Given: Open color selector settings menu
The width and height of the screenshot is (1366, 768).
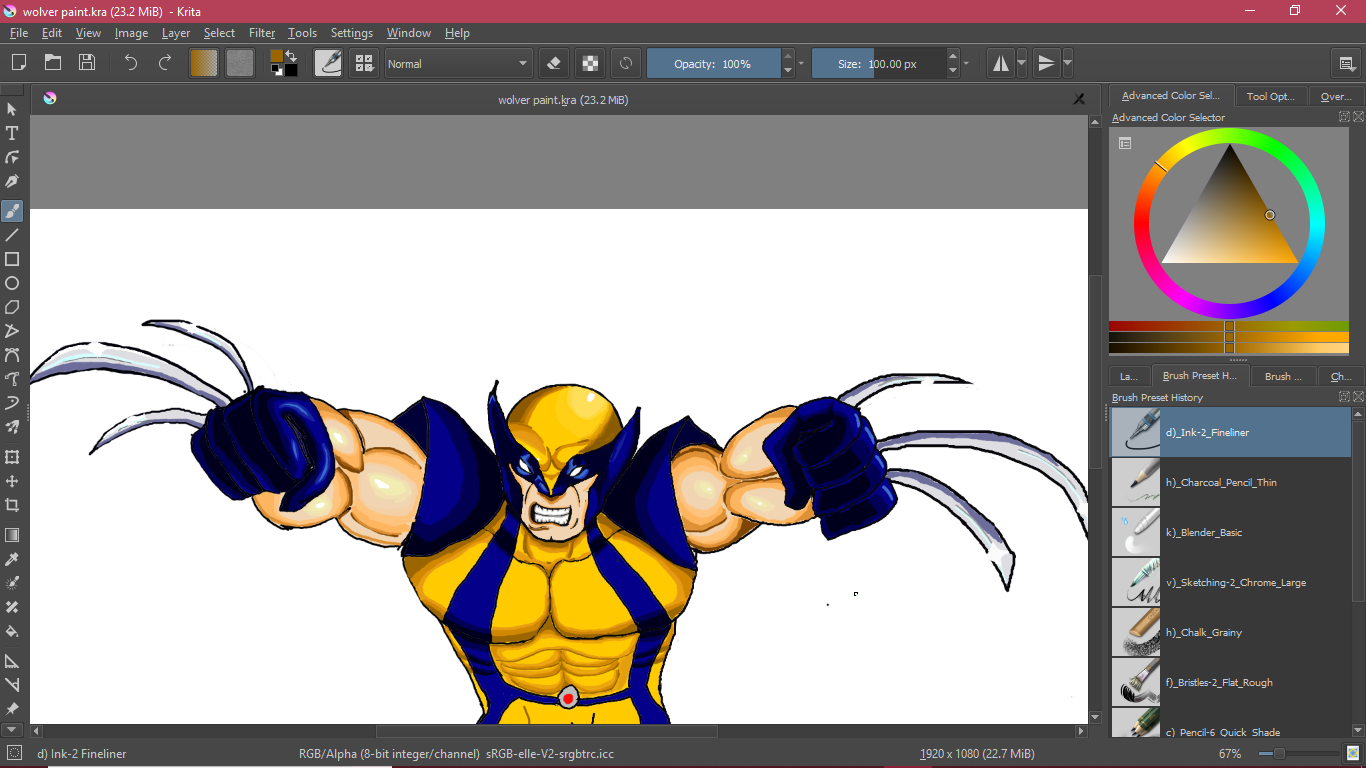Looking at the screenshot, I should click(x=1125, y=143).
